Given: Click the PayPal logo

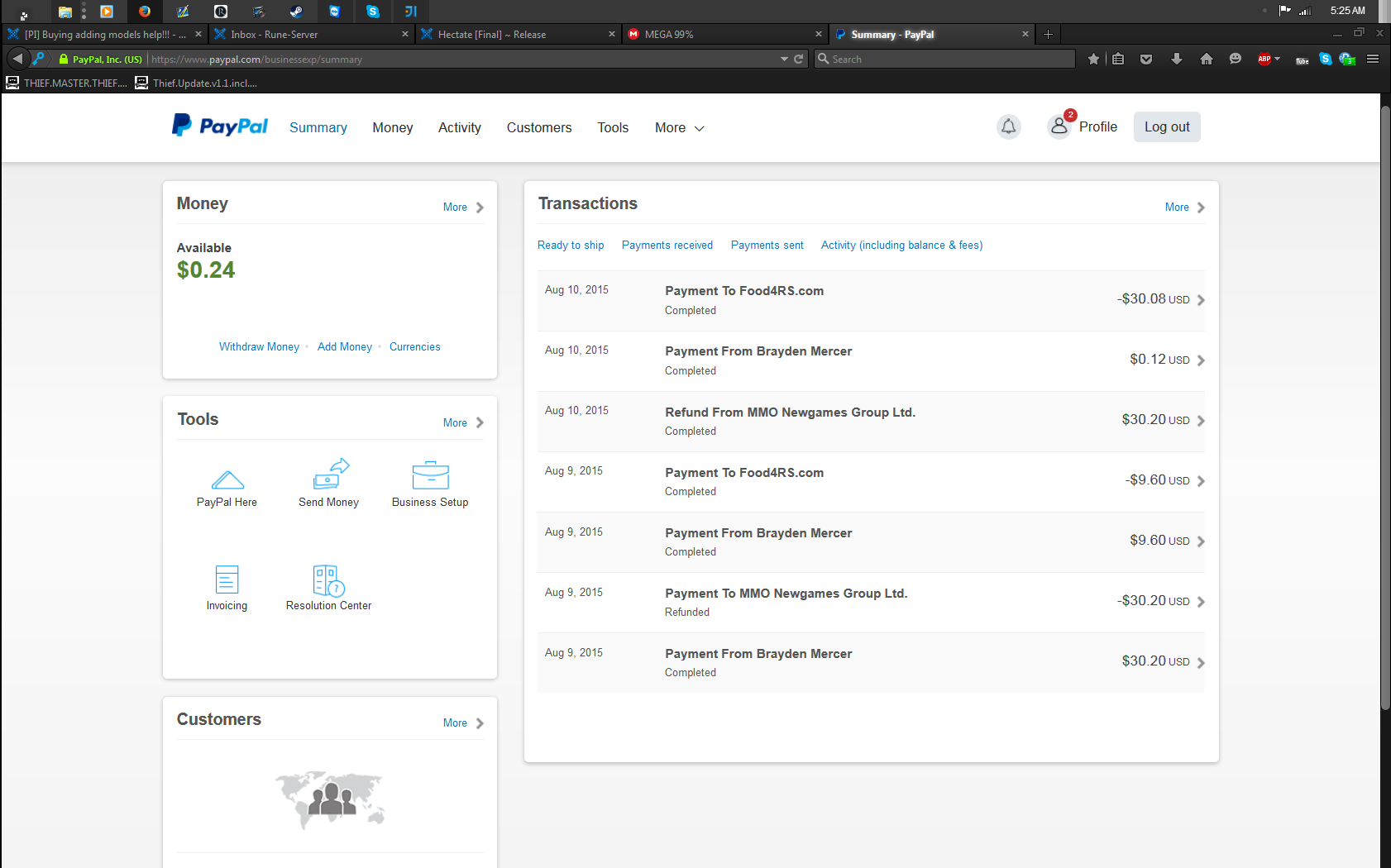Looking at the screenshot, I should (x=220, y=126).
